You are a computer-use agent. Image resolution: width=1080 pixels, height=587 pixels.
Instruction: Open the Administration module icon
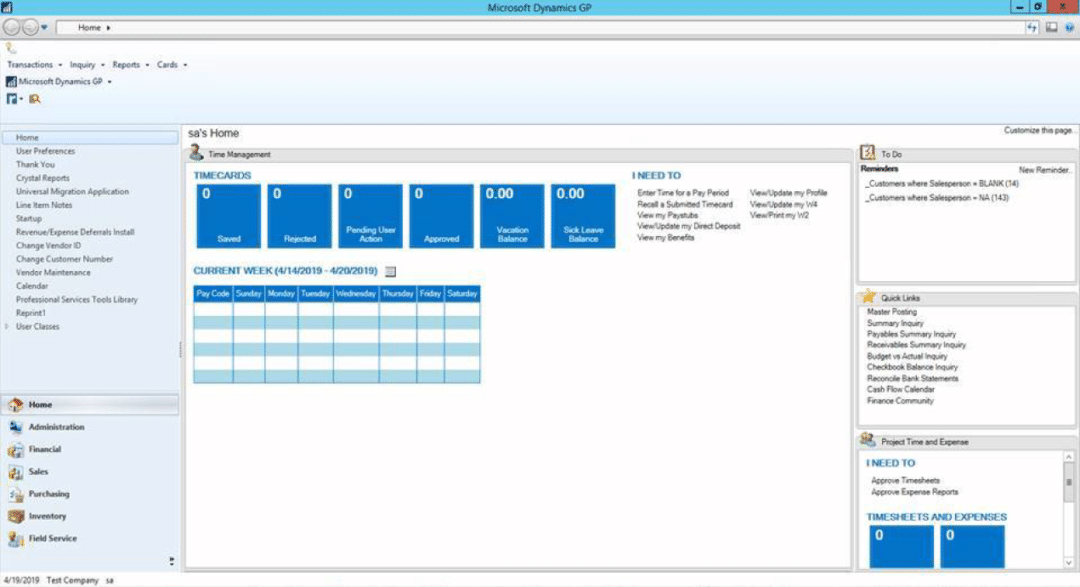click(17, 426)
